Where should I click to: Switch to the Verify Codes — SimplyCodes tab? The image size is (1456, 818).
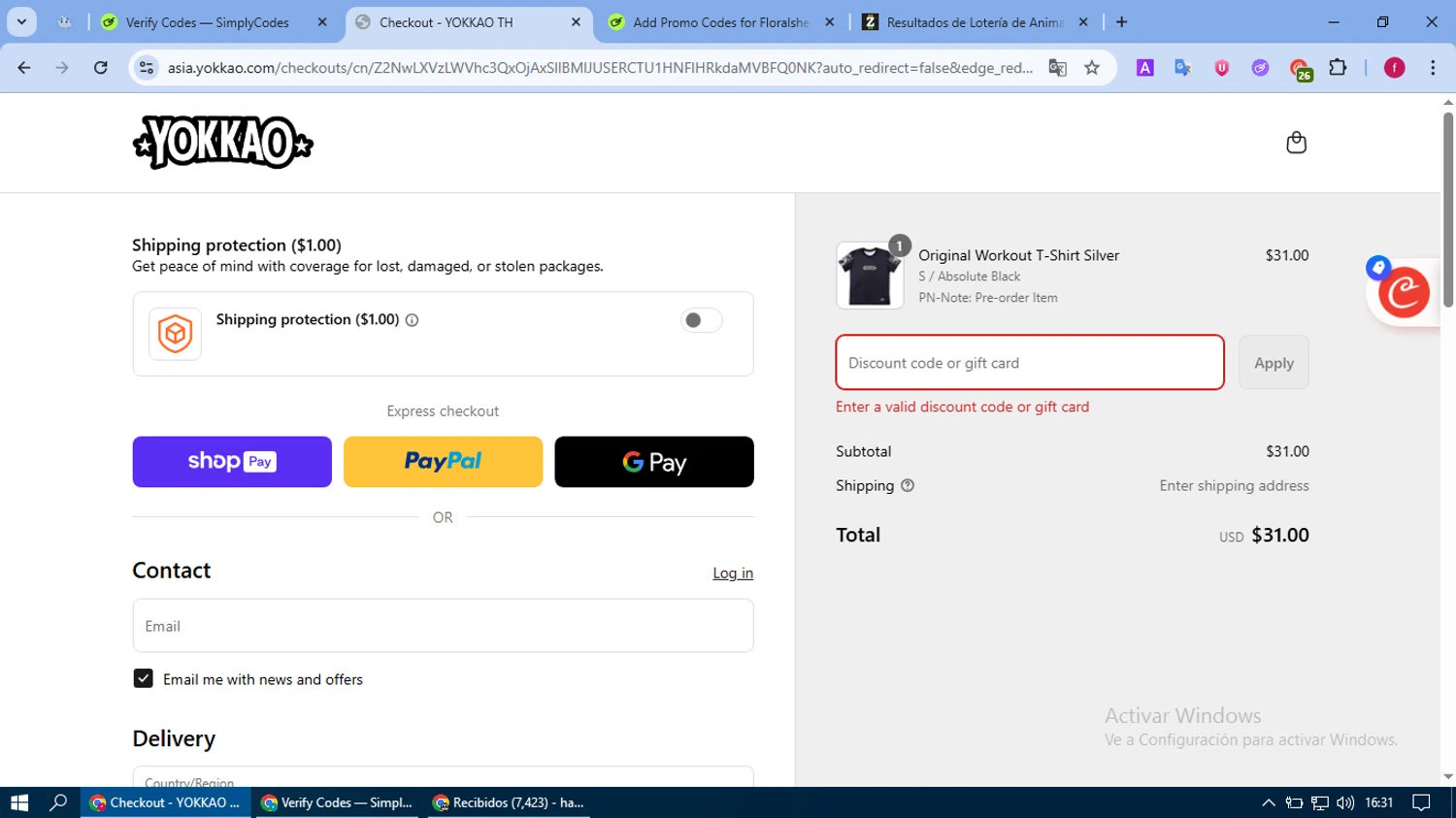[x=215, y=21]
